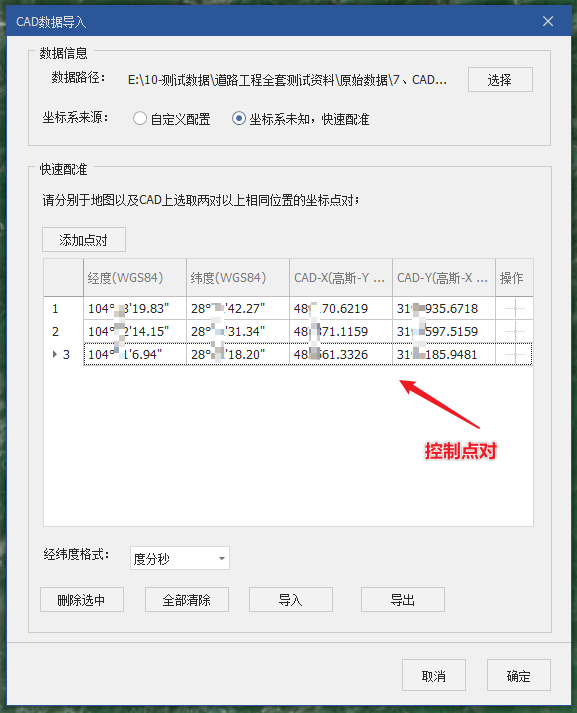Select row 2 longitude cell
Screen dimensions: 577x713
(135, 331)
